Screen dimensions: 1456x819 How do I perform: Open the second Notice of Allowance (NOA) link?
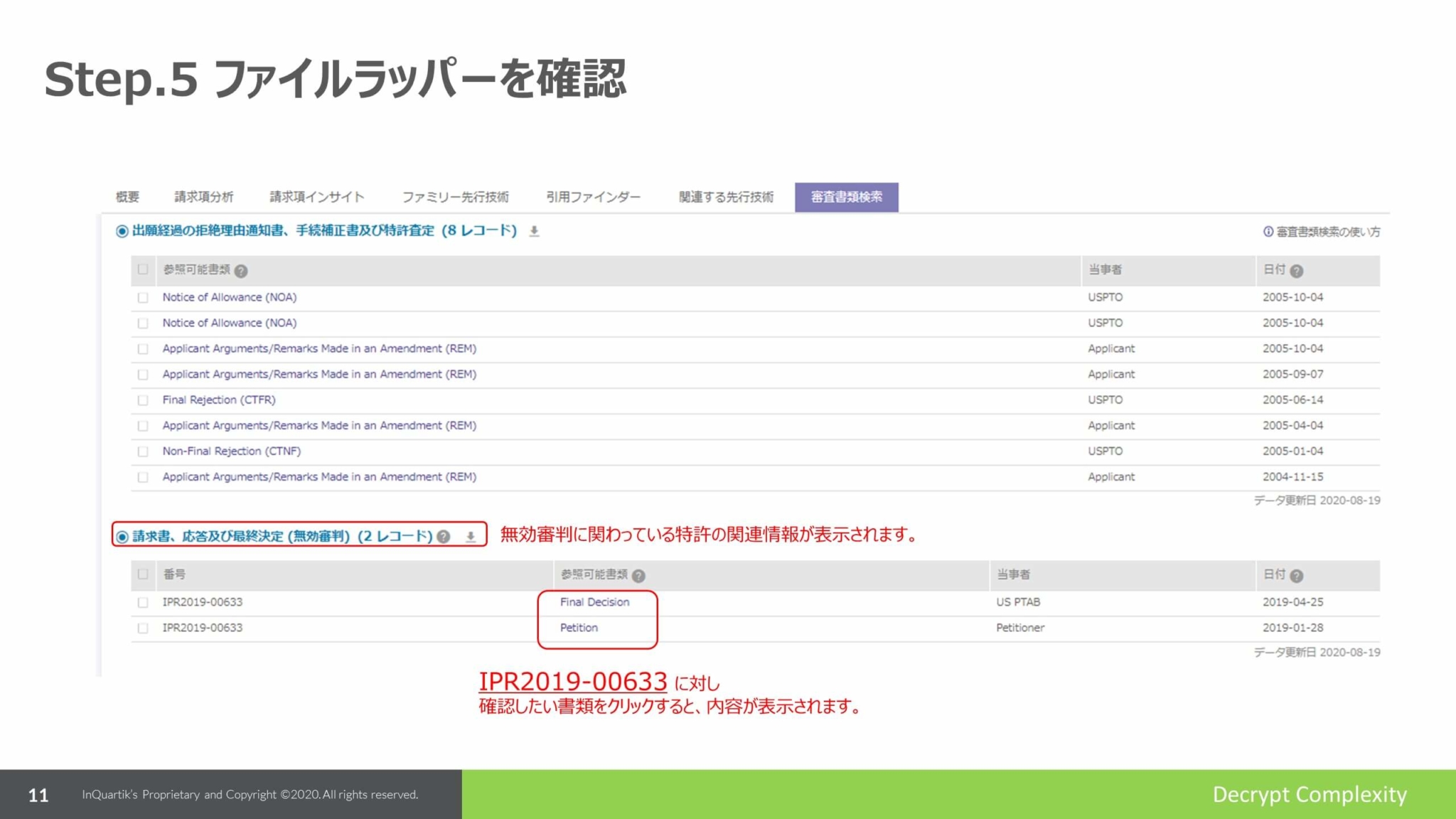230,323
